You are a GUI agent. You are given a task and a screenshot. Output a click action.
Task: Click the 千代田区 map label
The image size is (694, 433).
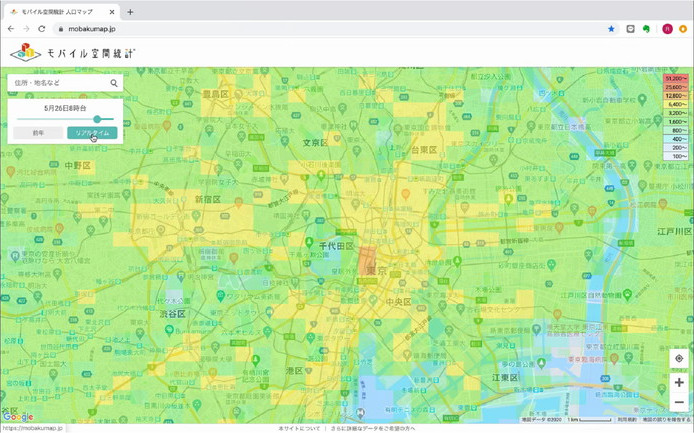click(336, 246)
